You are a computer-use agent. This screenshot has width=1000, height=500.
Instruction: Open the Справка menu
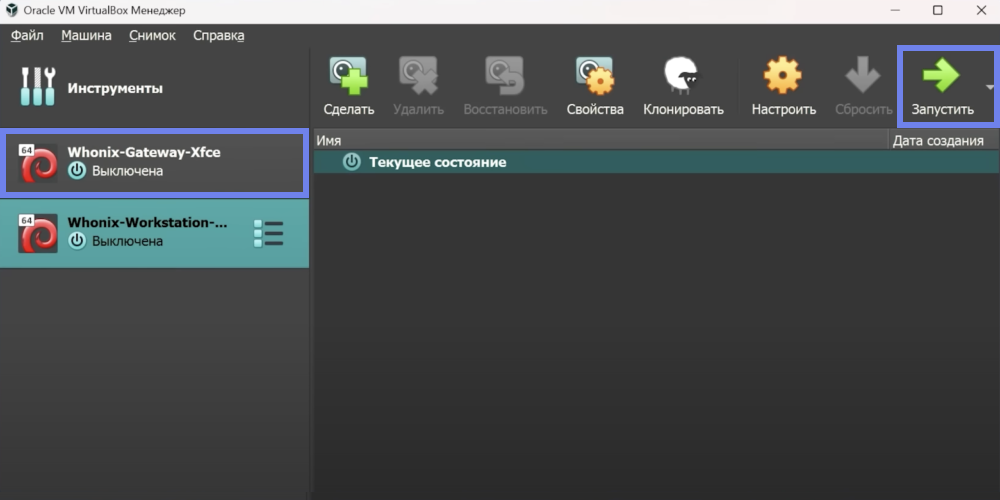pyautogui.click(x=218, y=35)
